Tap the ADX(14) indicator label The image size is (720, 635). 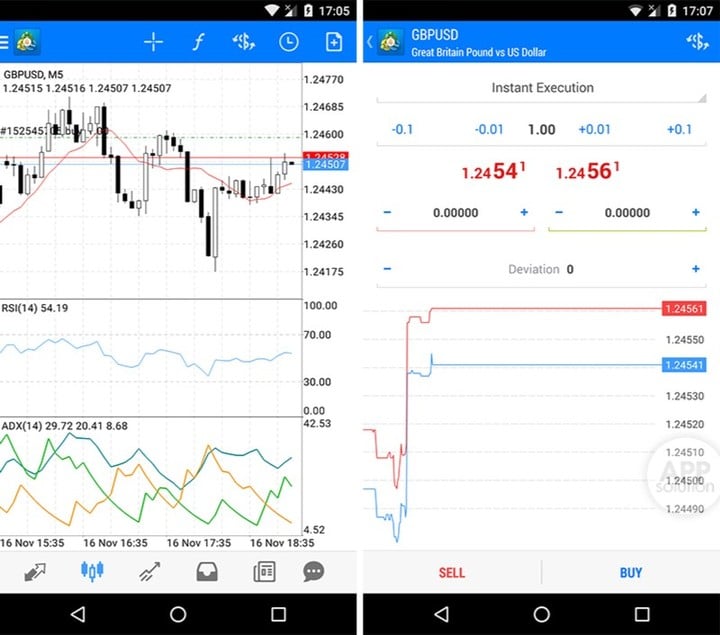click(x=64, y=426)
